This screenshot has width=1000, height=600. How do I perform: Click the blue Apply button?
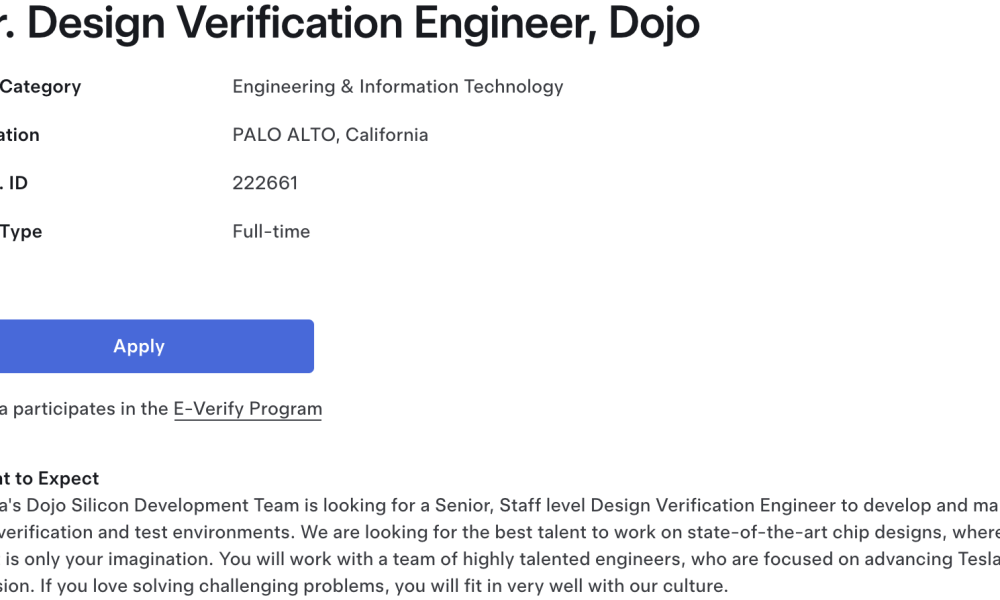click(x=156, y=346)
